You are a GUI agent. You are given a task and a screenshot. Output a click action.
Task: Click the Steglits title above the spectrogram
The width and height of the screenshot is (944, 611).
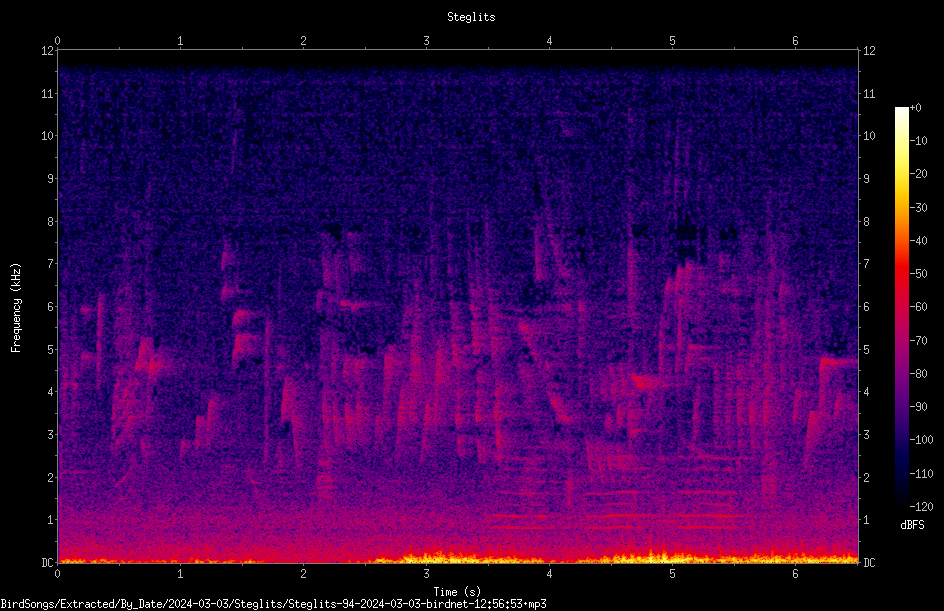471,17
